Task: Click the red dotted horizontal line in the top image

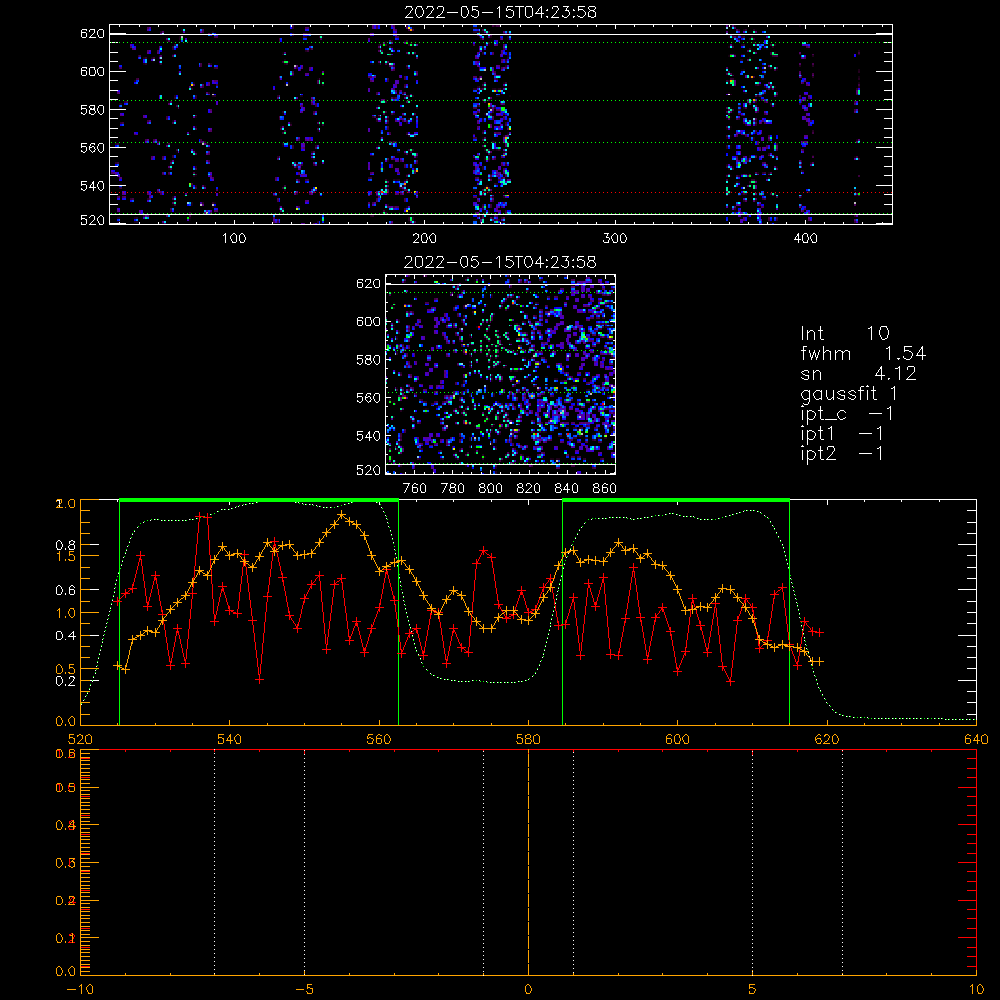Action: pyautogui.click(x=501, y=193)
